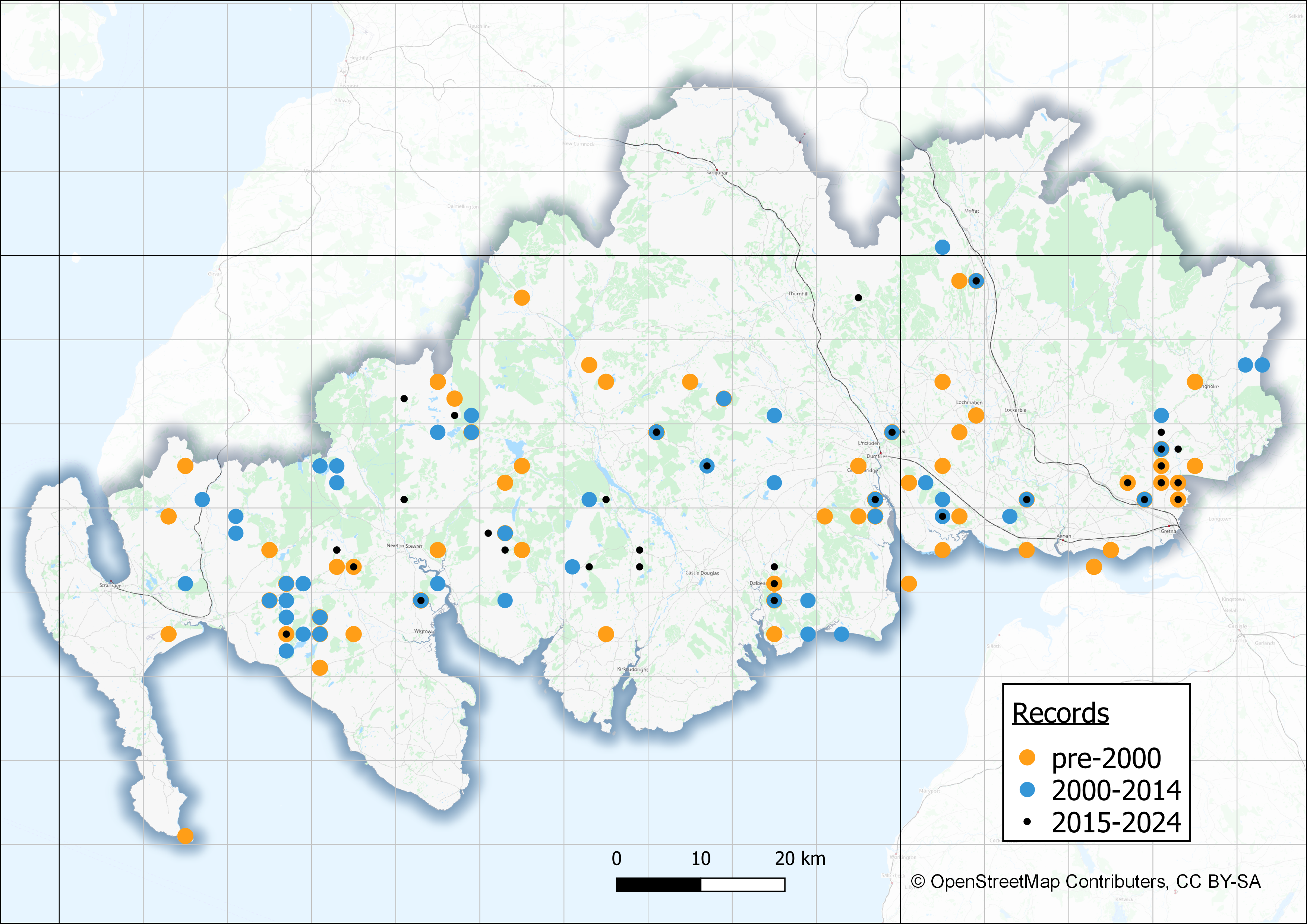Click the blue dot south of Moffat label
Image resolution: width=1307 pixels, height=924 pixels.
pos(942,247)
